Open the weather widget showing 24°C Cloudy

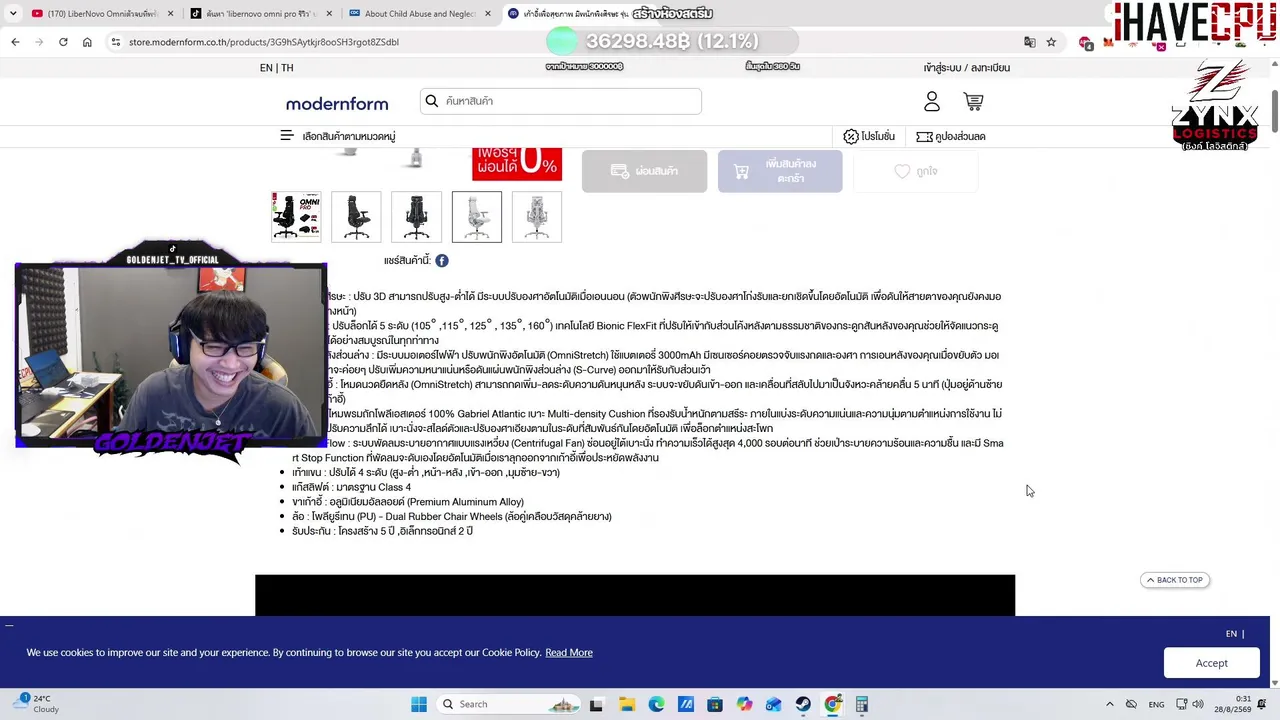tap(37, 704)
